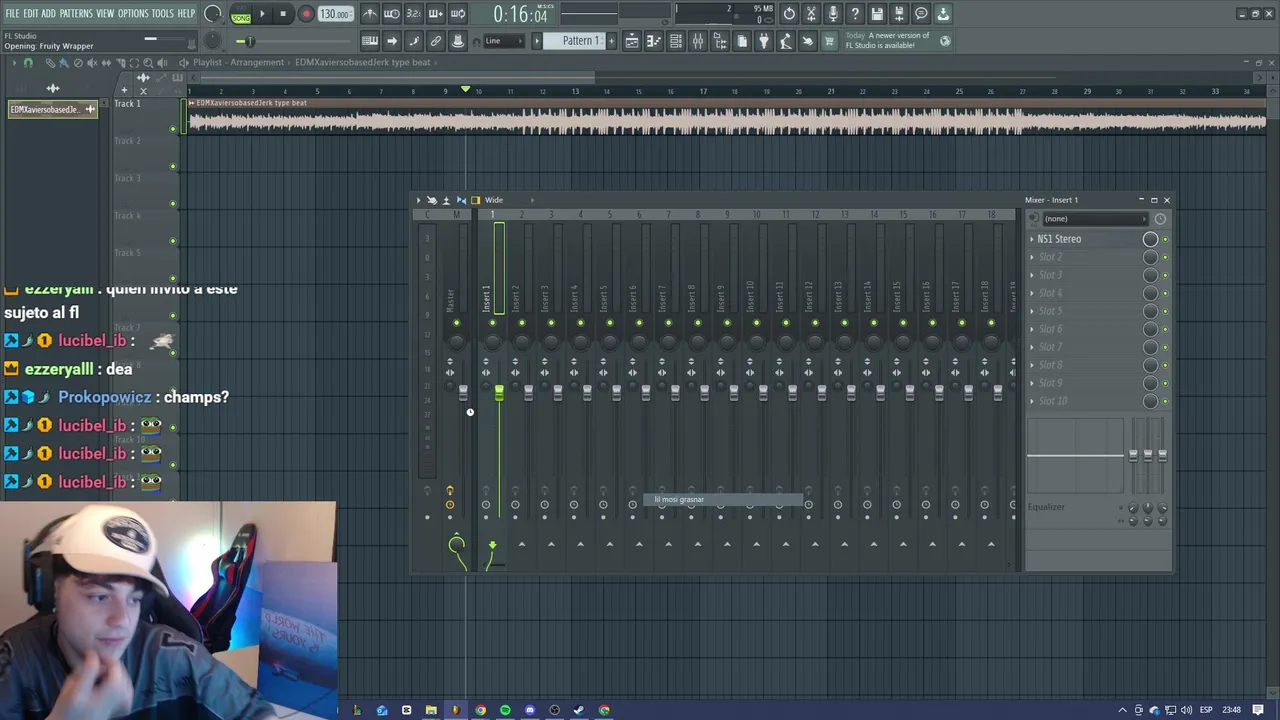This screenshot has width=1280, height=720.
Task: Click the one-click audio recording microphone icon
Action: [x=833, y=14]
